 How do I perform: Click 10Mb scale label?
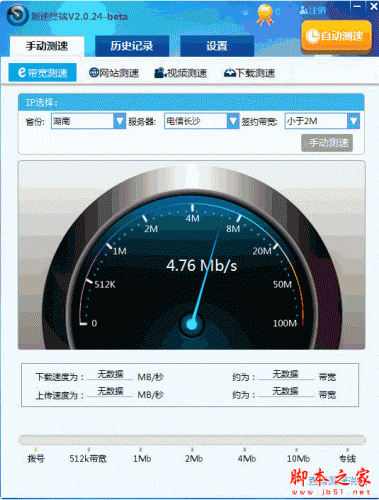[298, 459]
